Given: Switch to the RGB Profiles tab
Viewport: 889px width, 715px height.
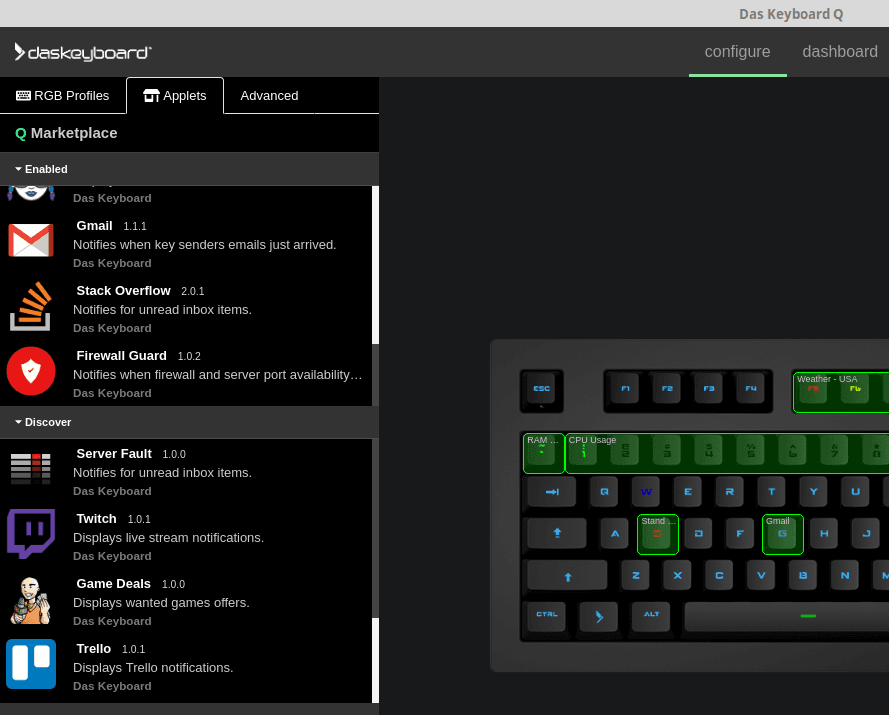Looking at the screenshot, I should [63, 95].
